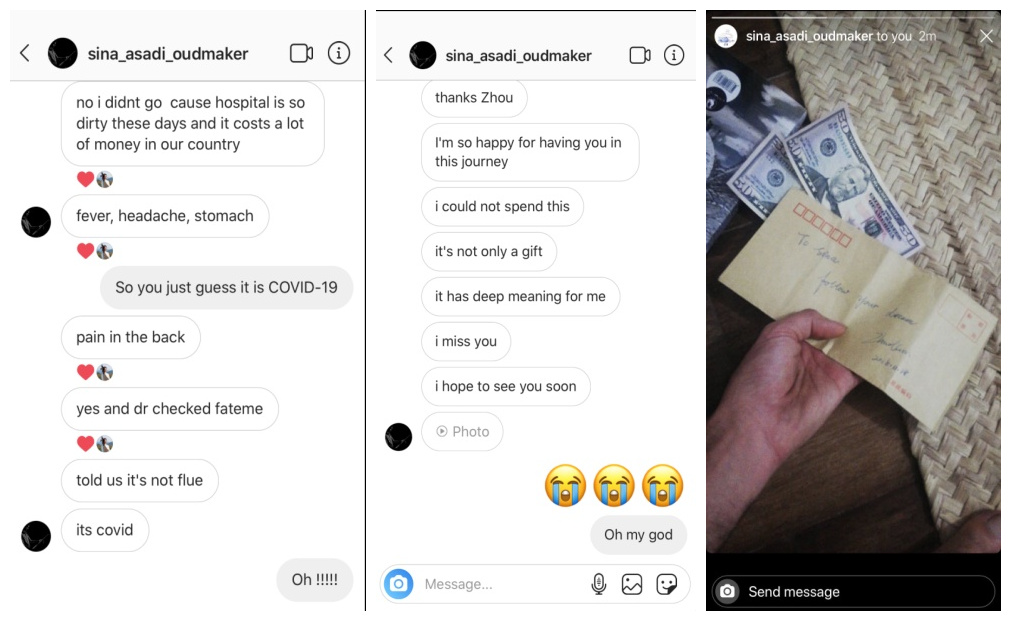This screenshot has width=1011, height=621.
Task: Tap the 'i hope to see you soon' message
Action: click(506, 386)
